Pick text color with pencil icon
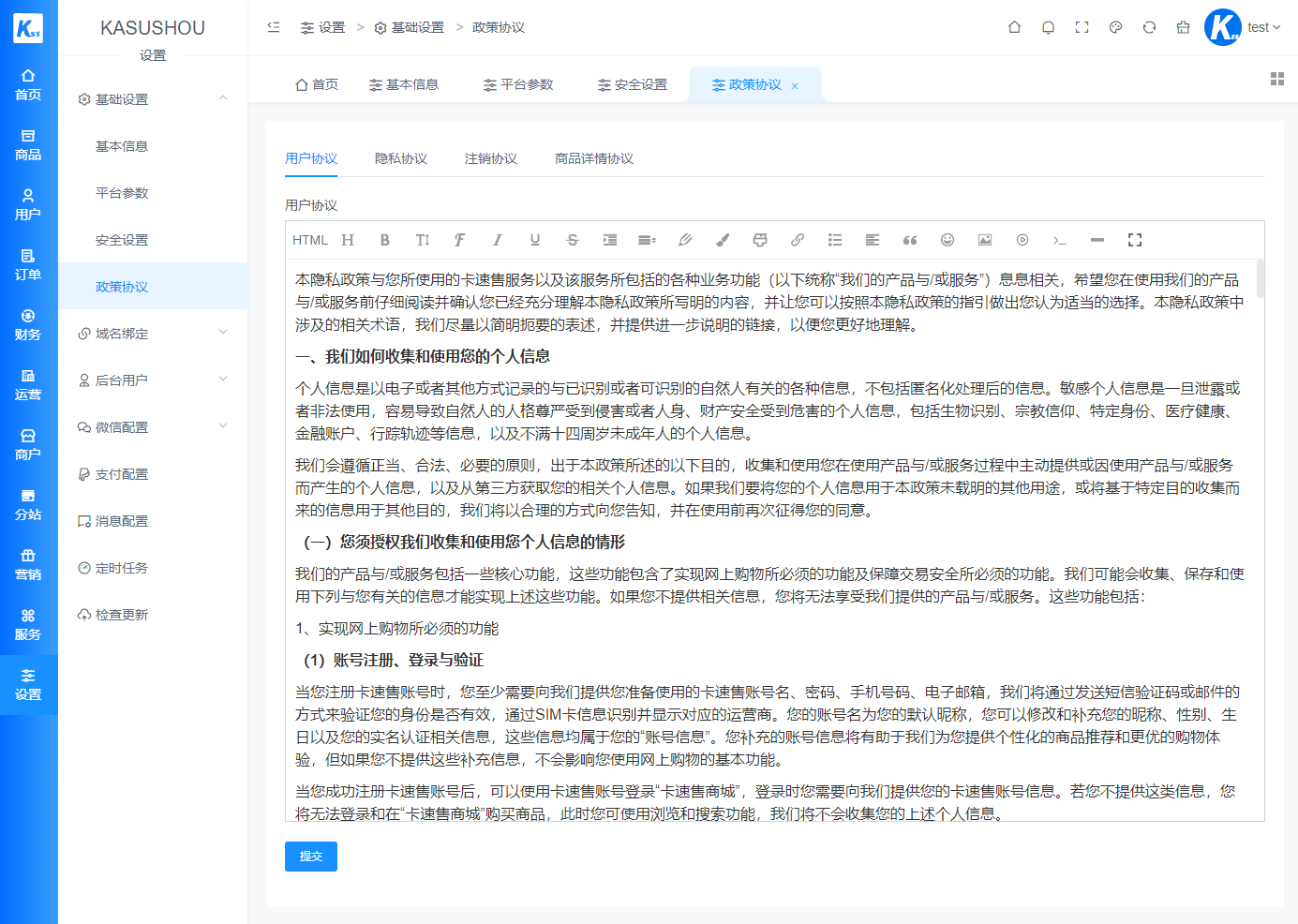Image resolution: width=1298 pixels, height=924 pixels. tap(685, 240)
